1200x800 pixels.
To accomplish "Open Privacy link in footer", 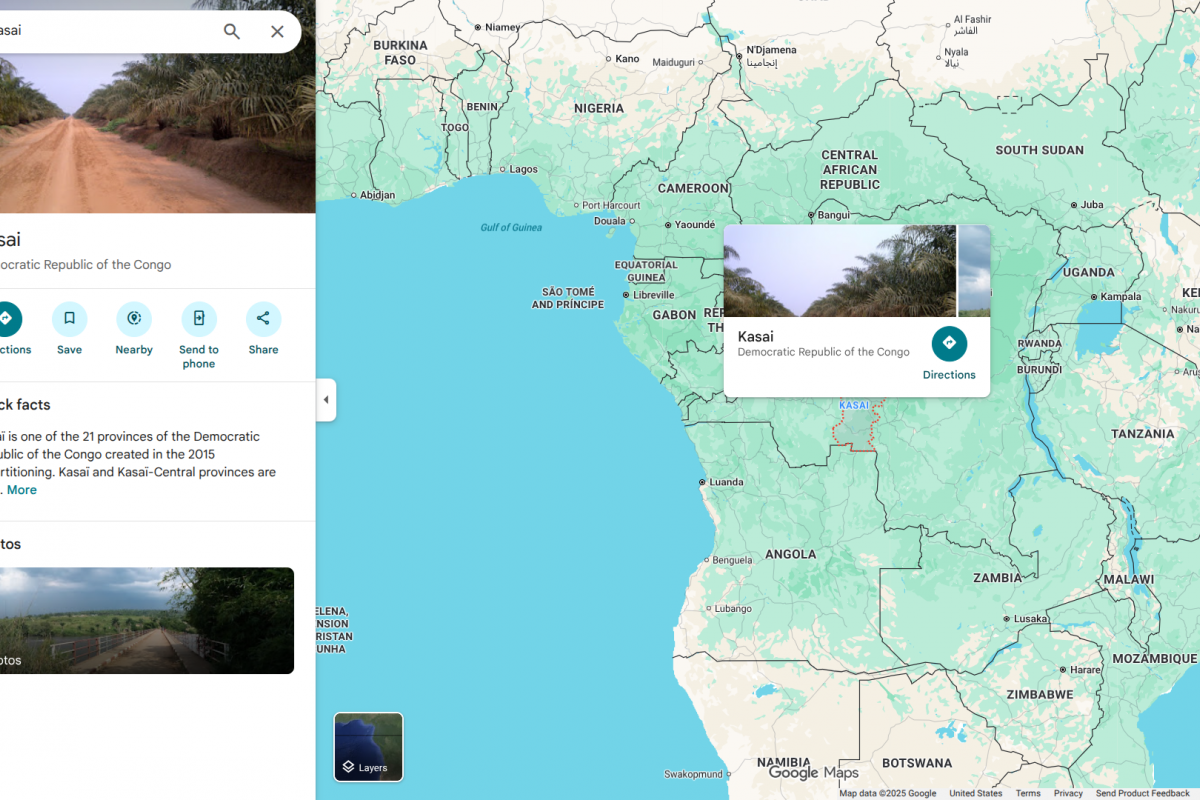I will (1068, 793).
